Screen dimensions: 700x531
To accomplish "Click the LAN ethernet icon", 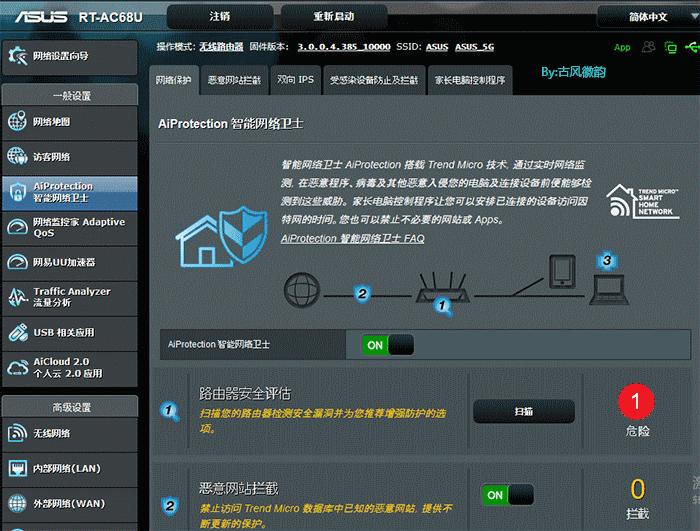I will [x=17, y=468].
